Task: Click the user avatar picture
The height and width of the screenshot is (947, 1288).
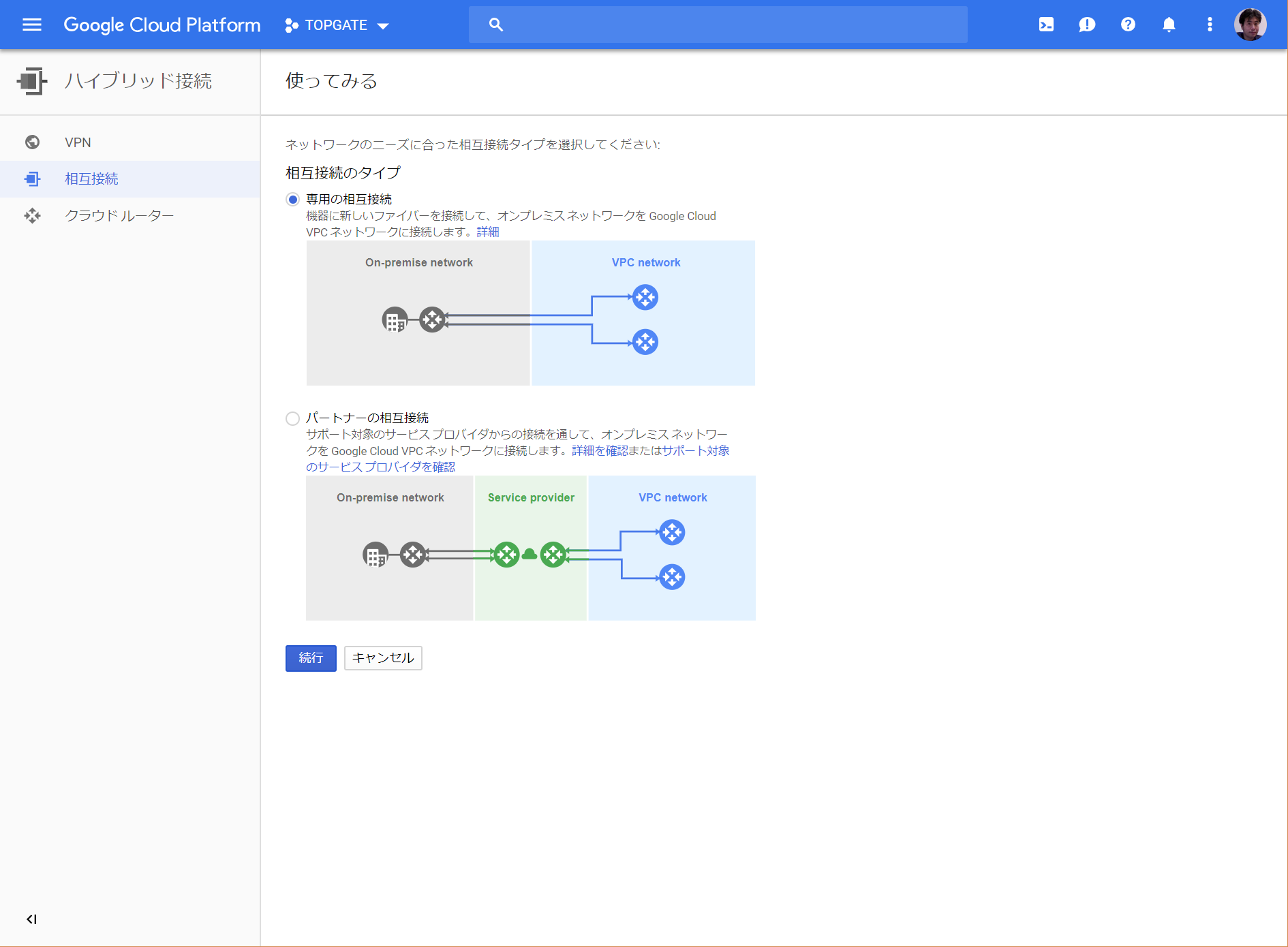Action: coord(1251,25)
